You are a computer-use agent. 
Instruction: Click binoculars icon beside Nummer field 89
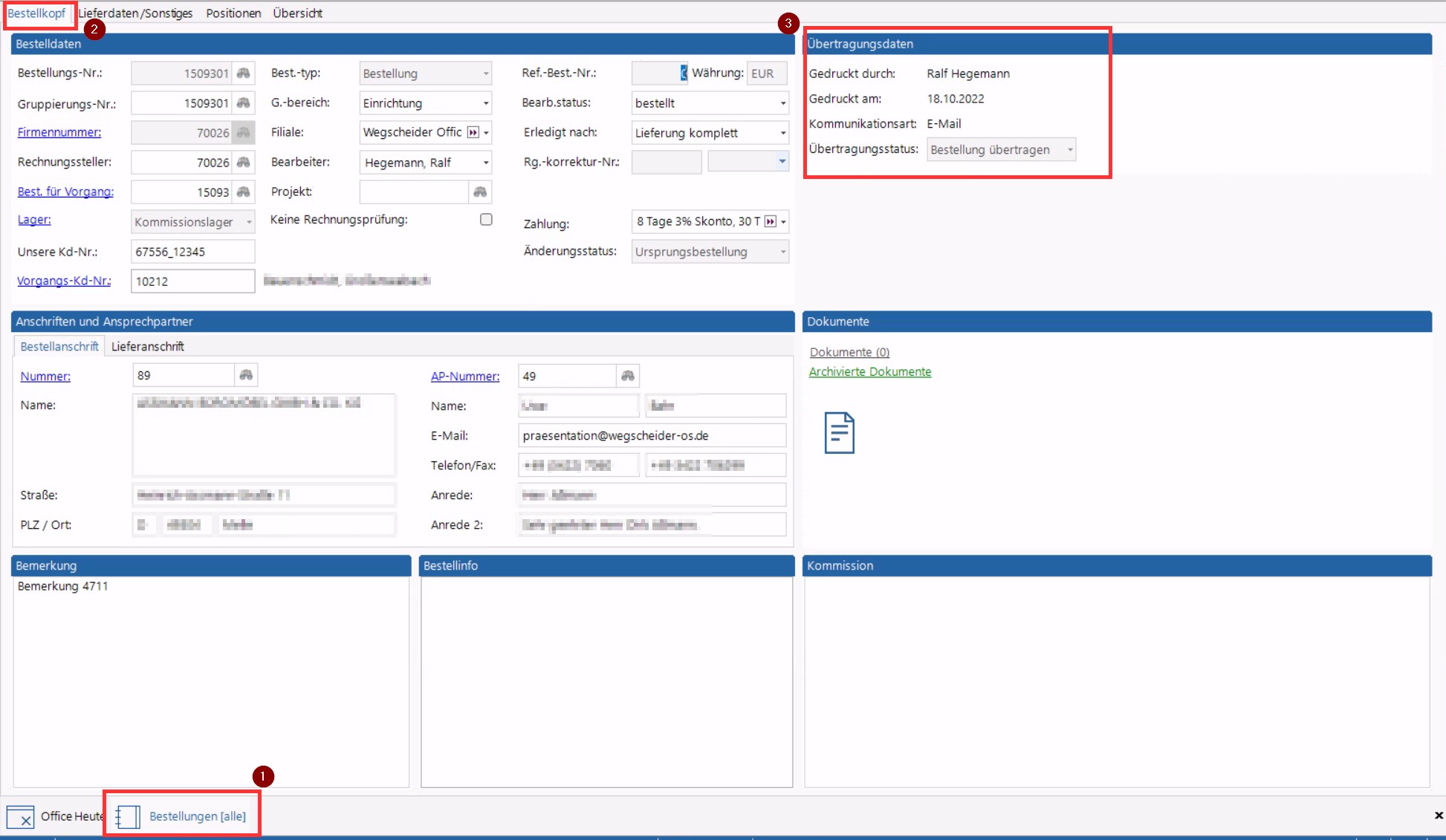(x=246, y=375)
